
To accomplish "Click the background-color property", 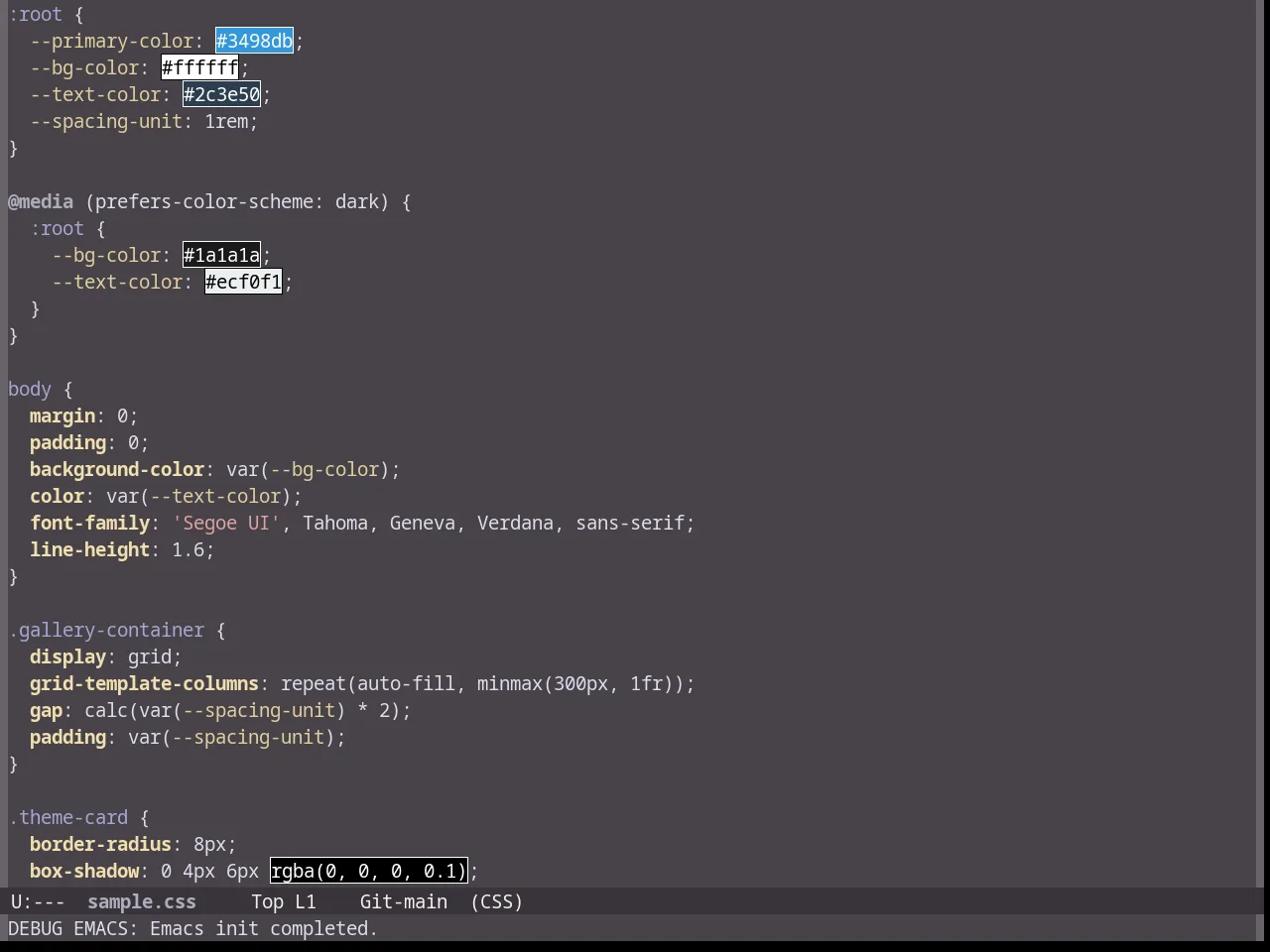I will [117, 469].
